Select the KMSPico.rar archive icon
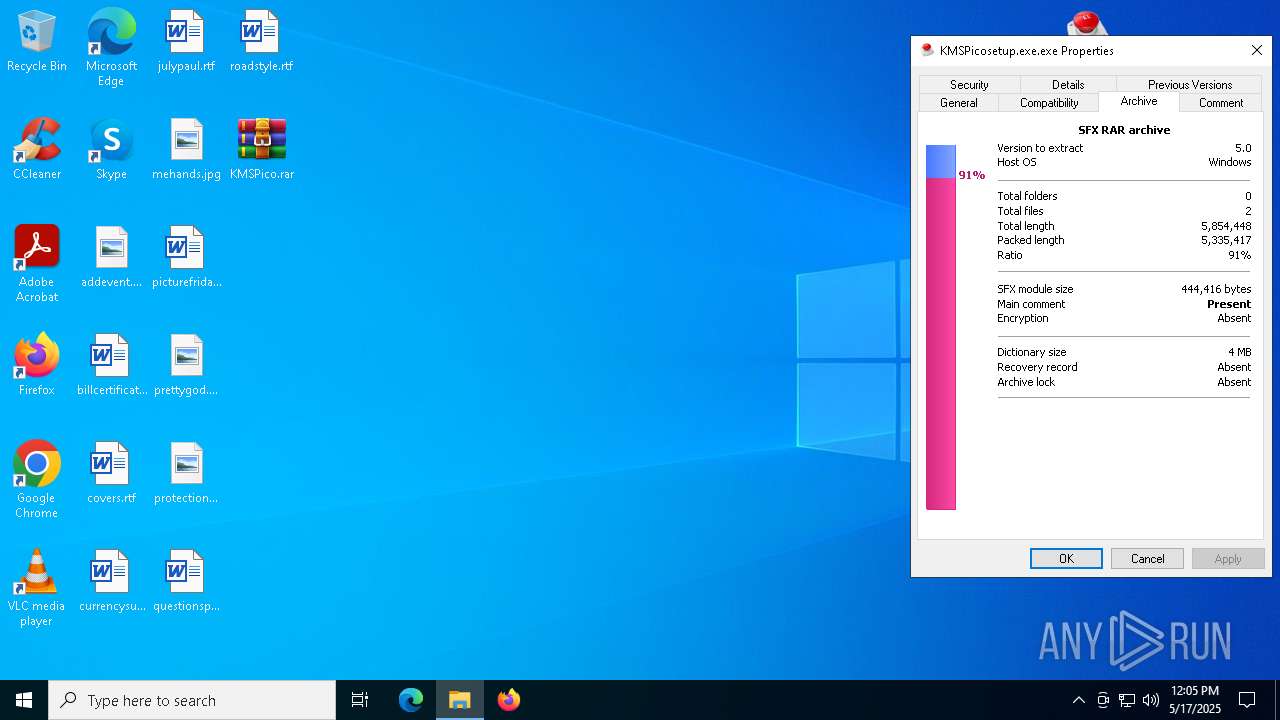The image size is (1280, 720). 261,150
